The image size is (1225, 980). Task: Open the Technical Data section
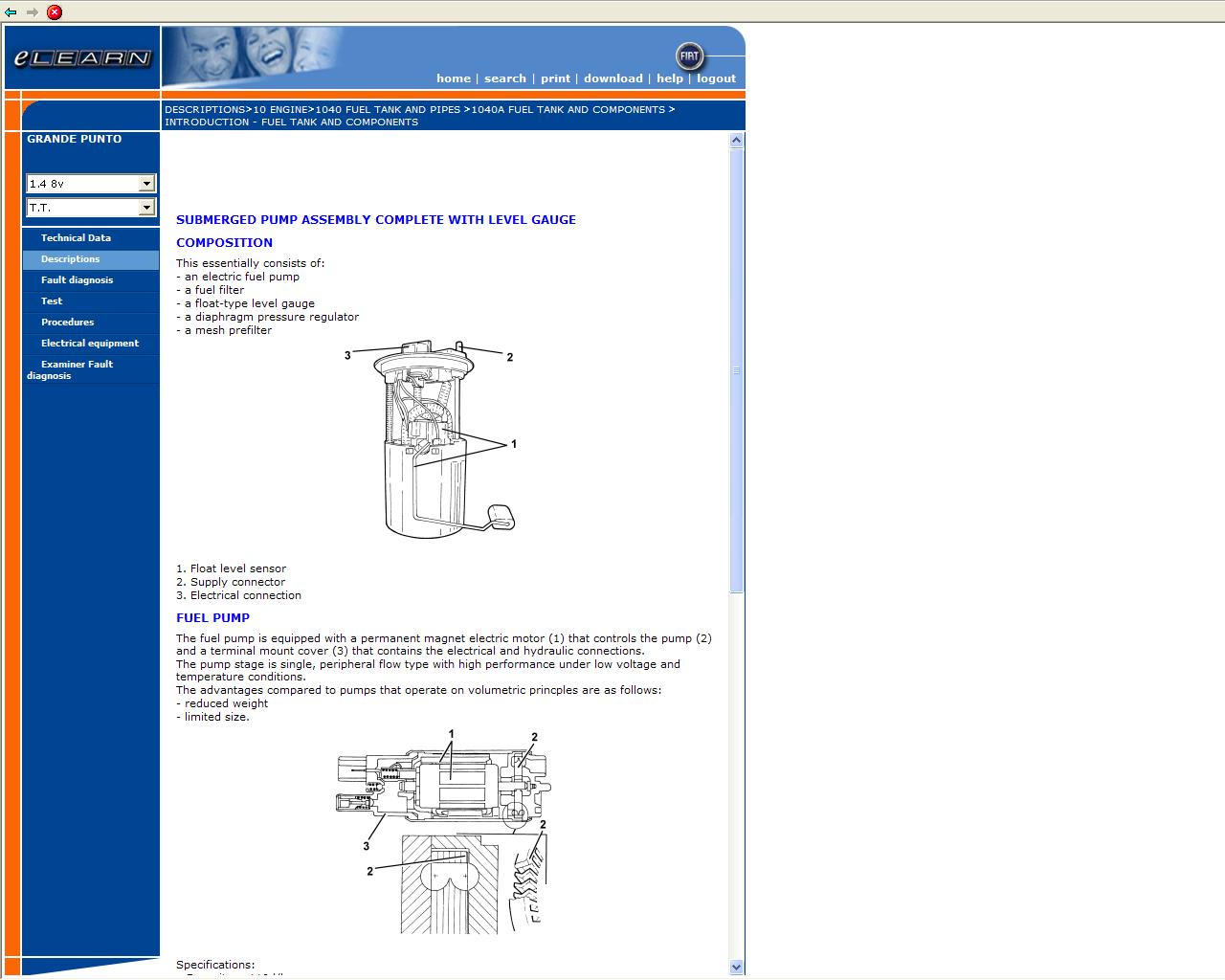tap(76, 238)
